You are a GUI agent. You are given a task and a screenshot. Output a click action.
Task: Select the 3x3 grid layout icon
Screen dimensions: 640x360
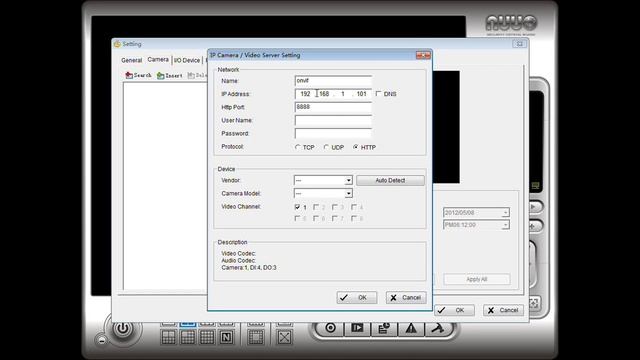[188, 338]
